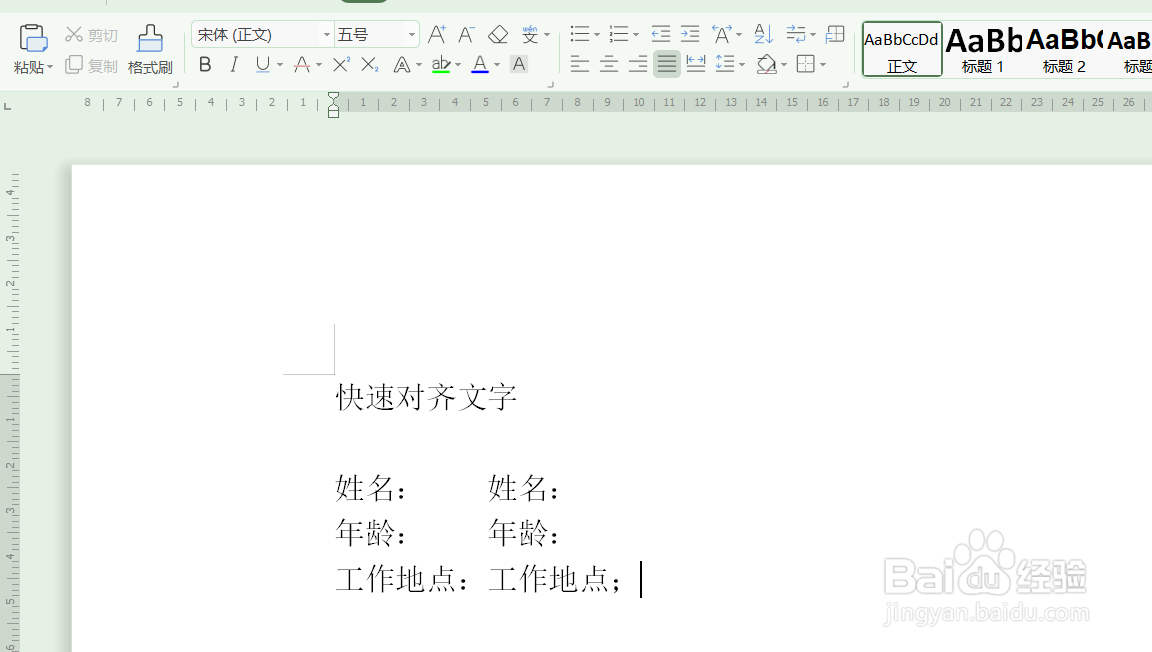Viewport: 1152px width, 652px height.
Task: Highlight text with the ab highlight icon
Action: pyautogui.click(x=441, y=64)
